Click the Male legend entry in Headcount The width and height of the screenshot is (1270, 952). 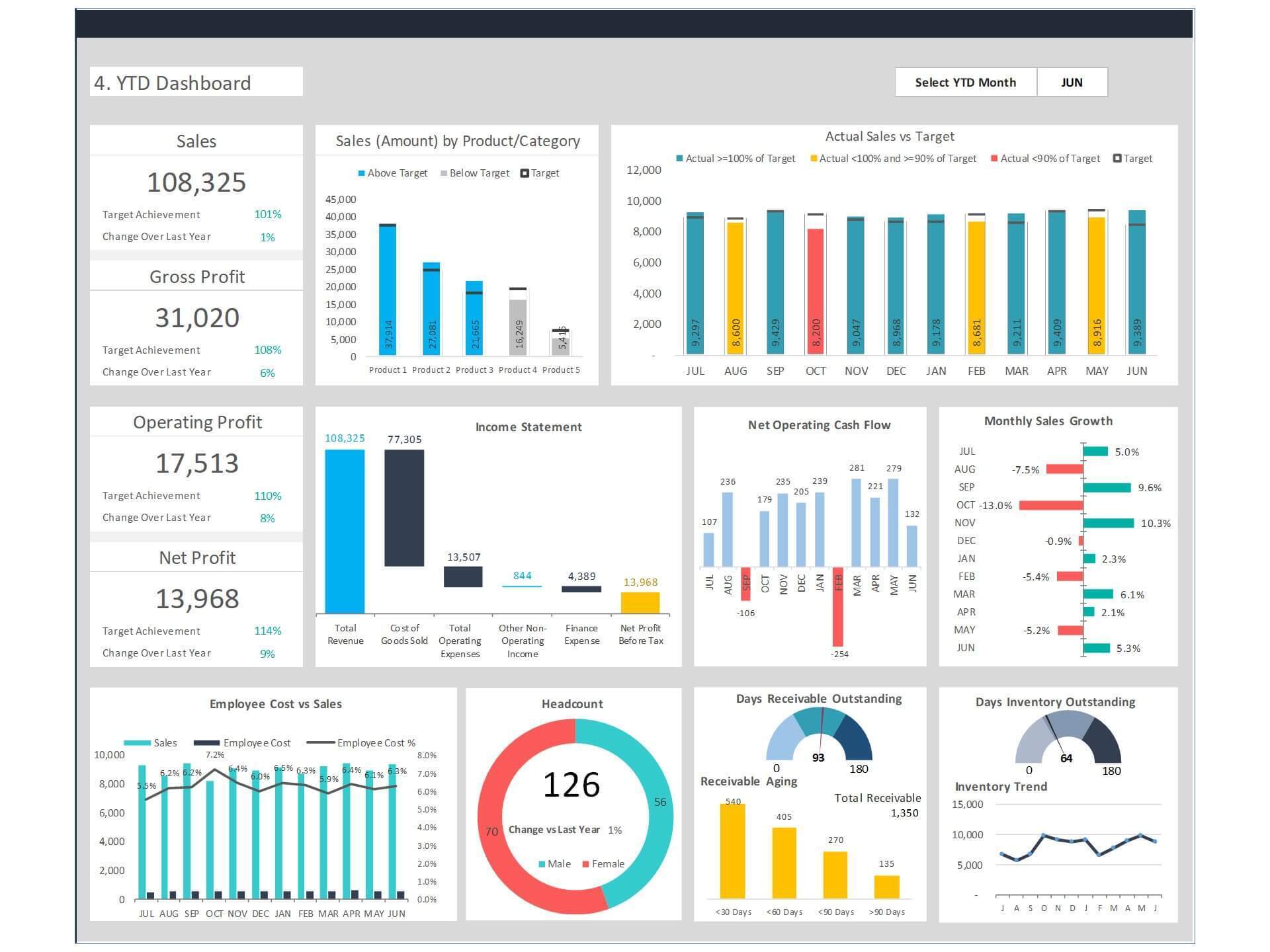click(x=554, y=863)
